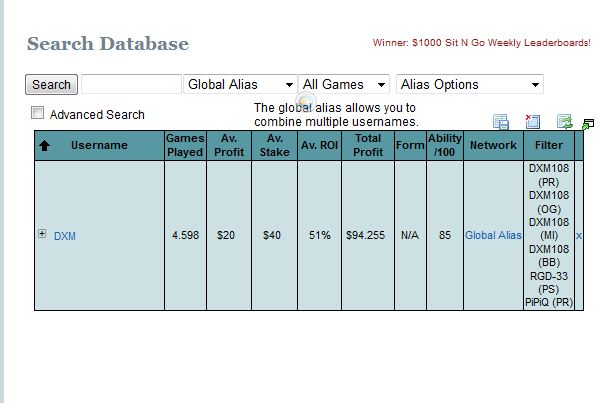The image size is (606, 403).
Task: Click the black up arrow beside Username
Action: click(44, 146)
